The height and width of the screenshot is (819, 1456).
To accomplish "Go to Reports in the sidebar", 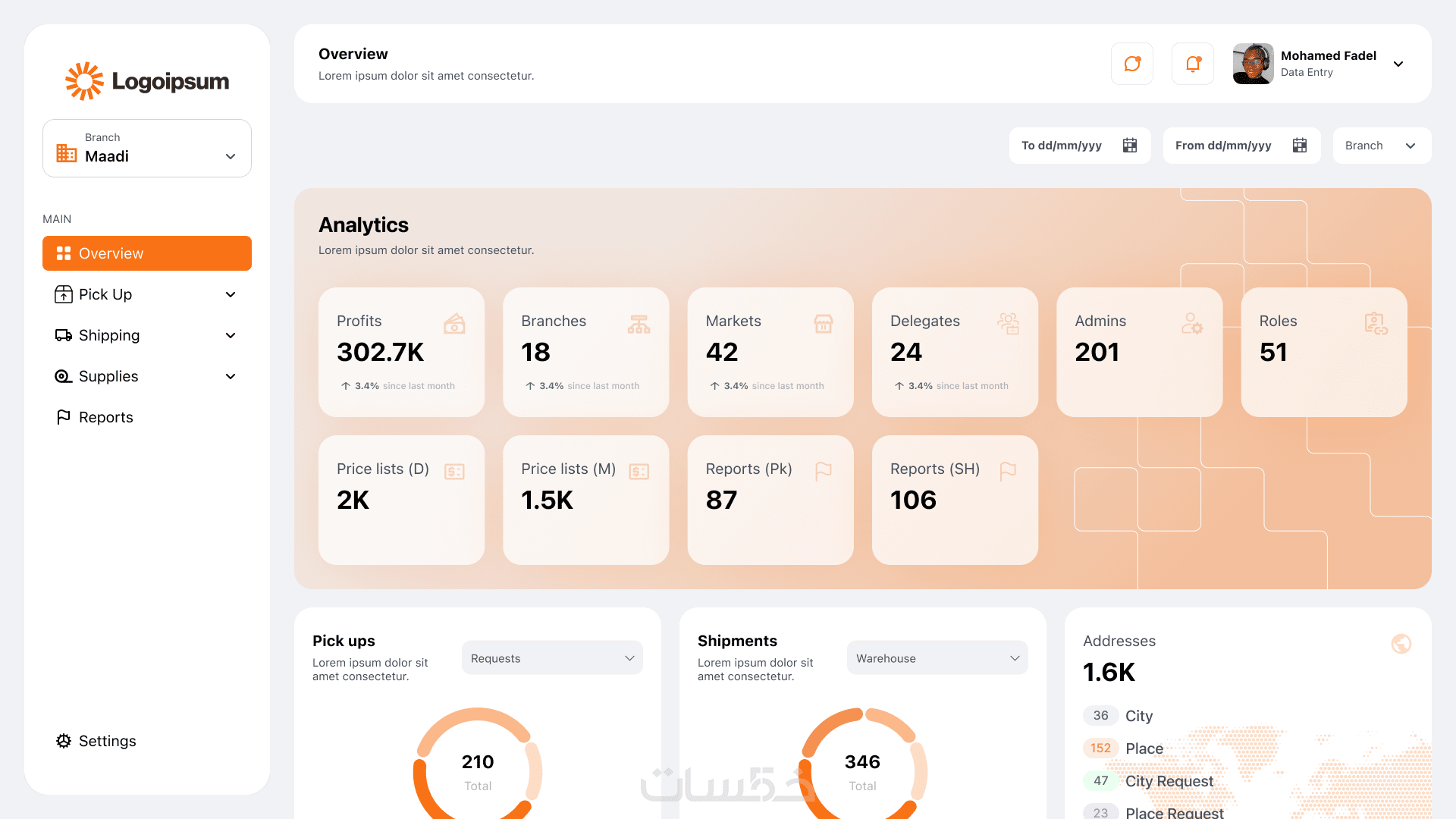I will (105, 417).
